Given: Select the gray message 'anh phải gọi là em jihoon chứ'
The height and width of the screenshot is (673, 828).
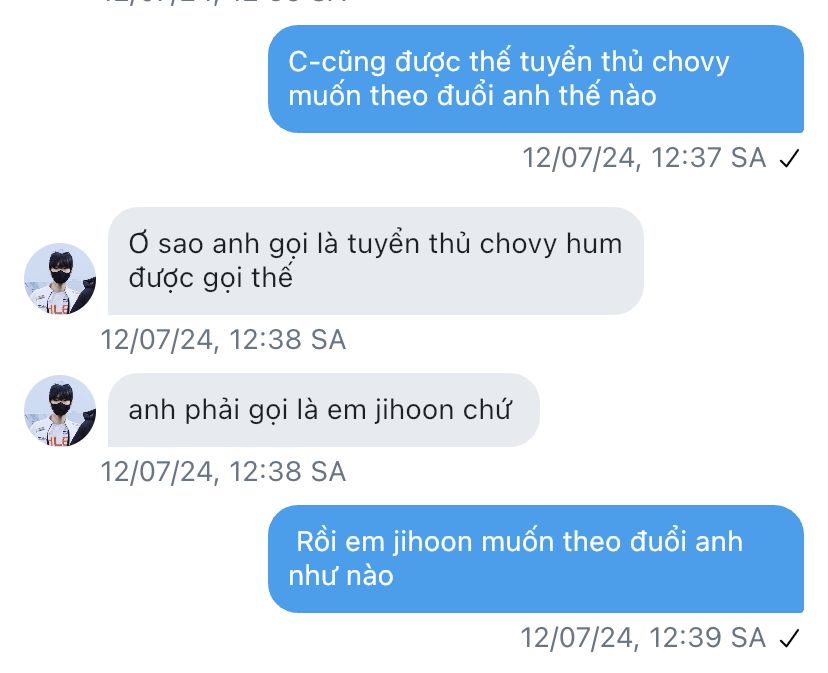Looking at the screenshot, I should tap(324, 410).
